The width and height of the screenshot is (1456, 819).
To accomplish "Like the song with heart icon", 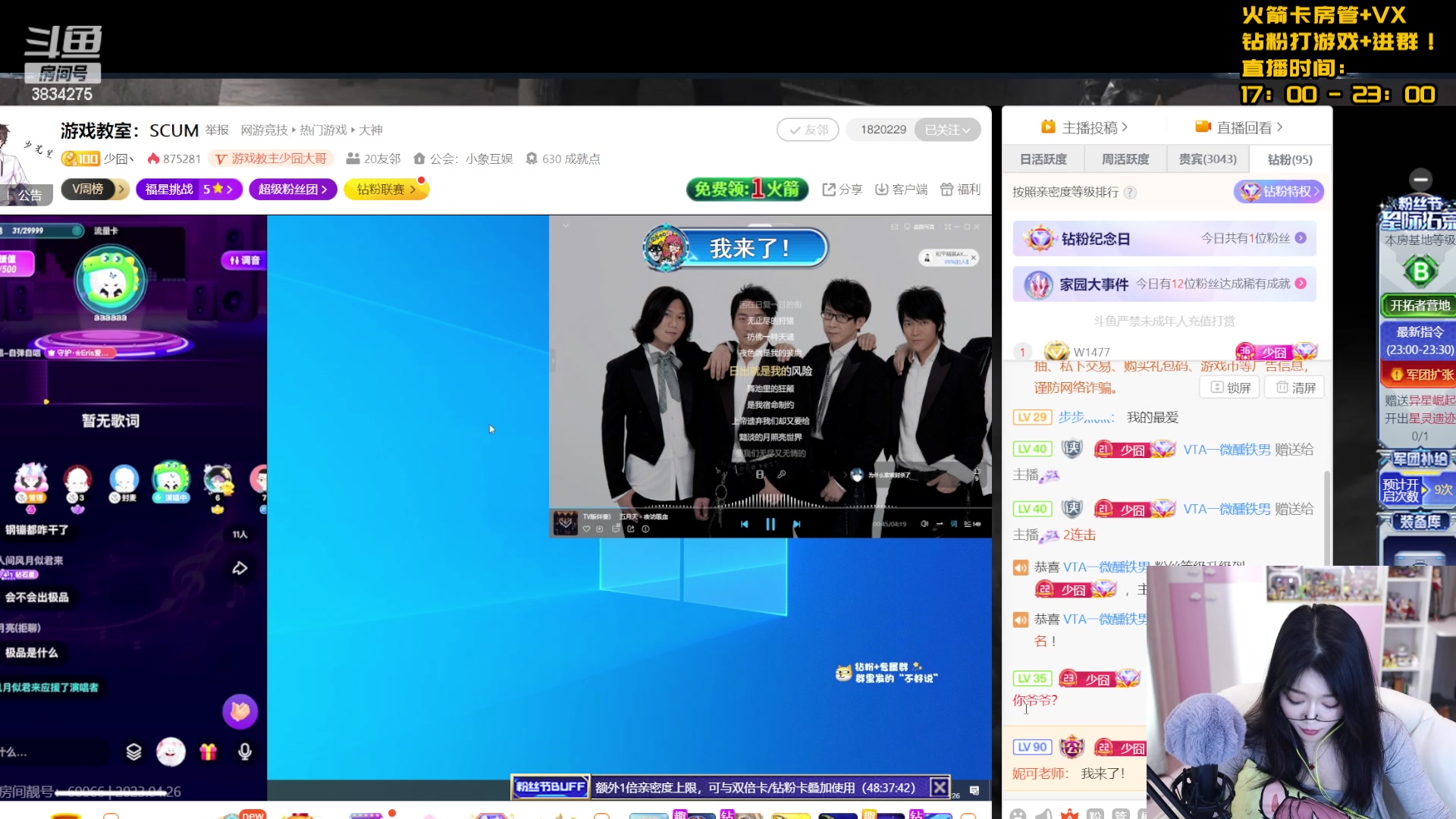I will (586, 529).
